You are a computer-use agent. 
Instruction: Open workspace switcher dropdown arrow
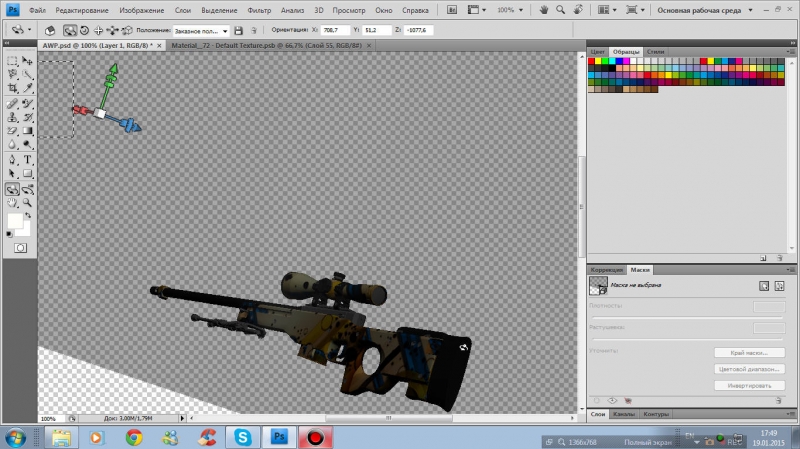click(750, 10)
